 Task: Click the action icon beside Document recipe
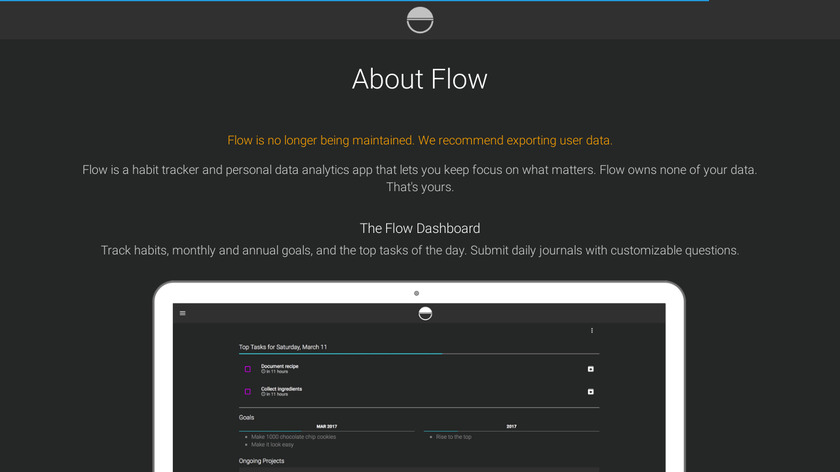(x=590, y=369)
